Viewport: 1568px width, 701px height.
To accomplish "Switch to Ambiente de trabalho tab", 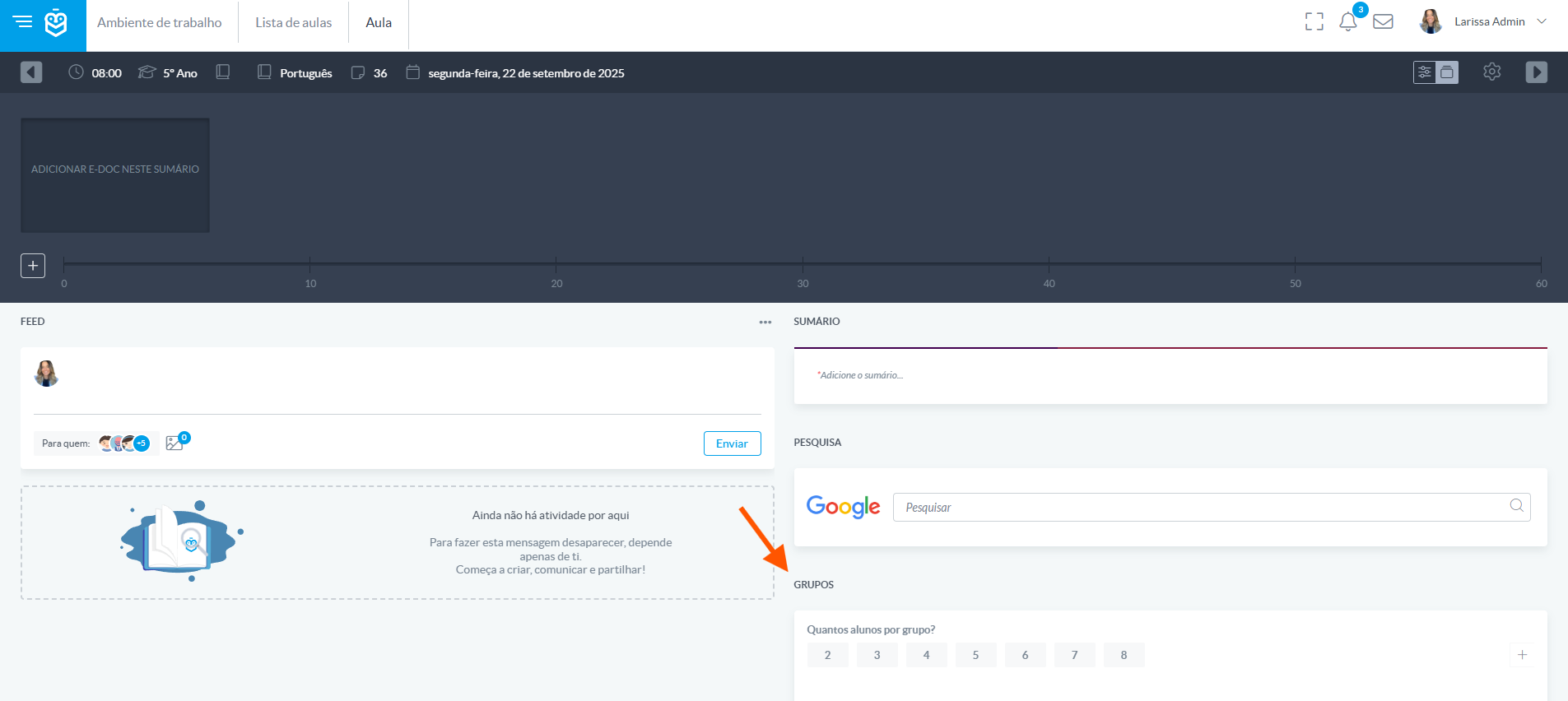I will tap(160, 22).
